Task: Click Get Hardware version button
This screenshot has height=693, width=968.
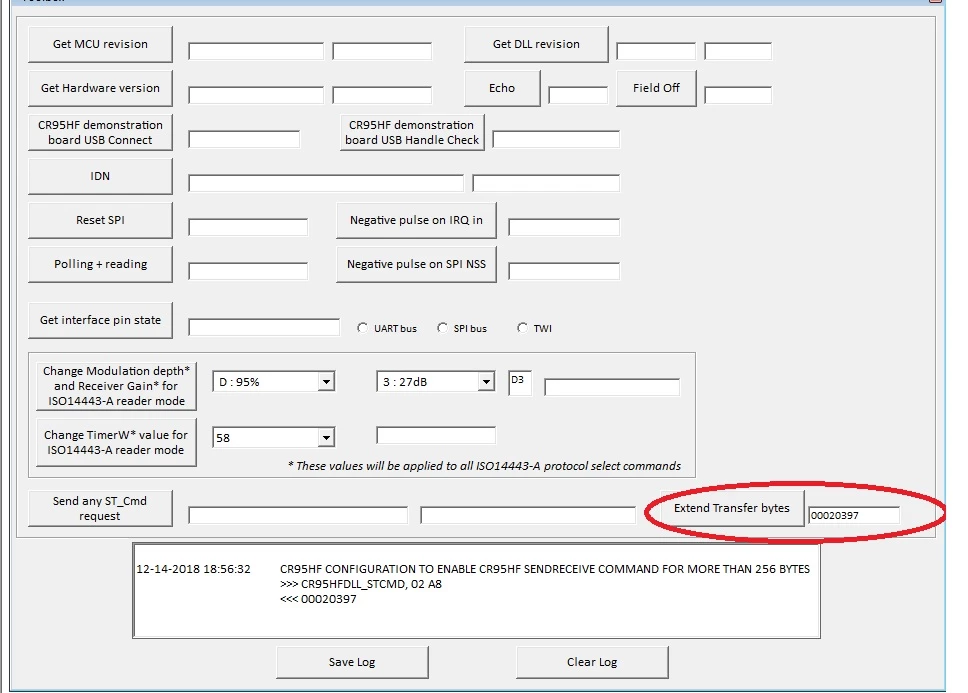Action: tap(100, 88)
